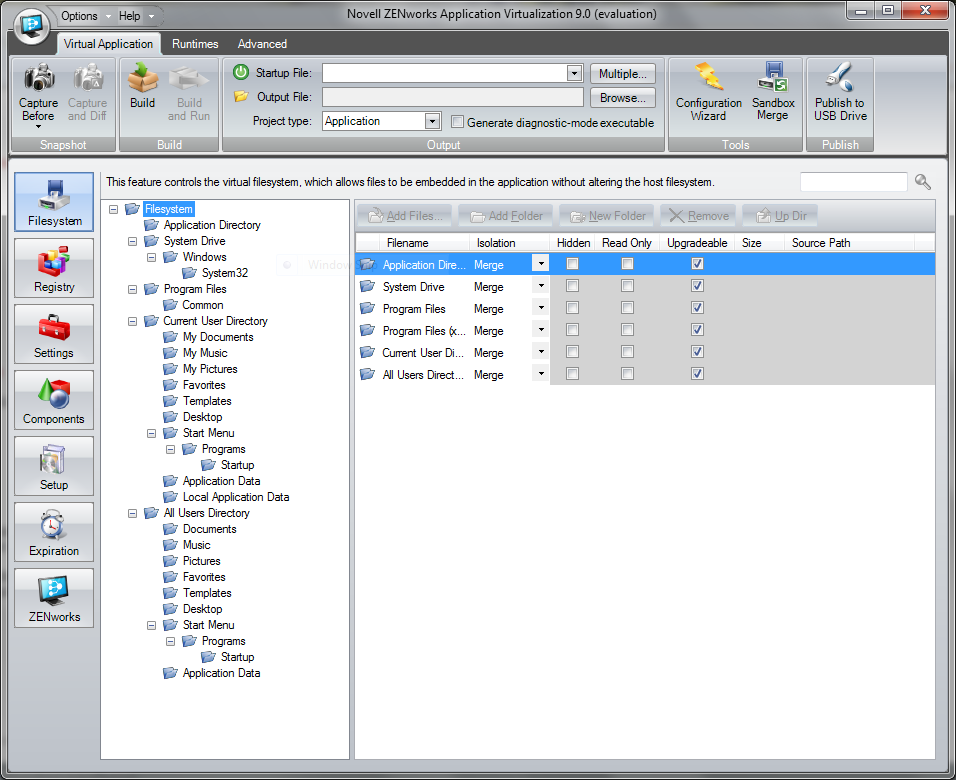
Task: Click the Multiple... button
Action: (622, 73)
